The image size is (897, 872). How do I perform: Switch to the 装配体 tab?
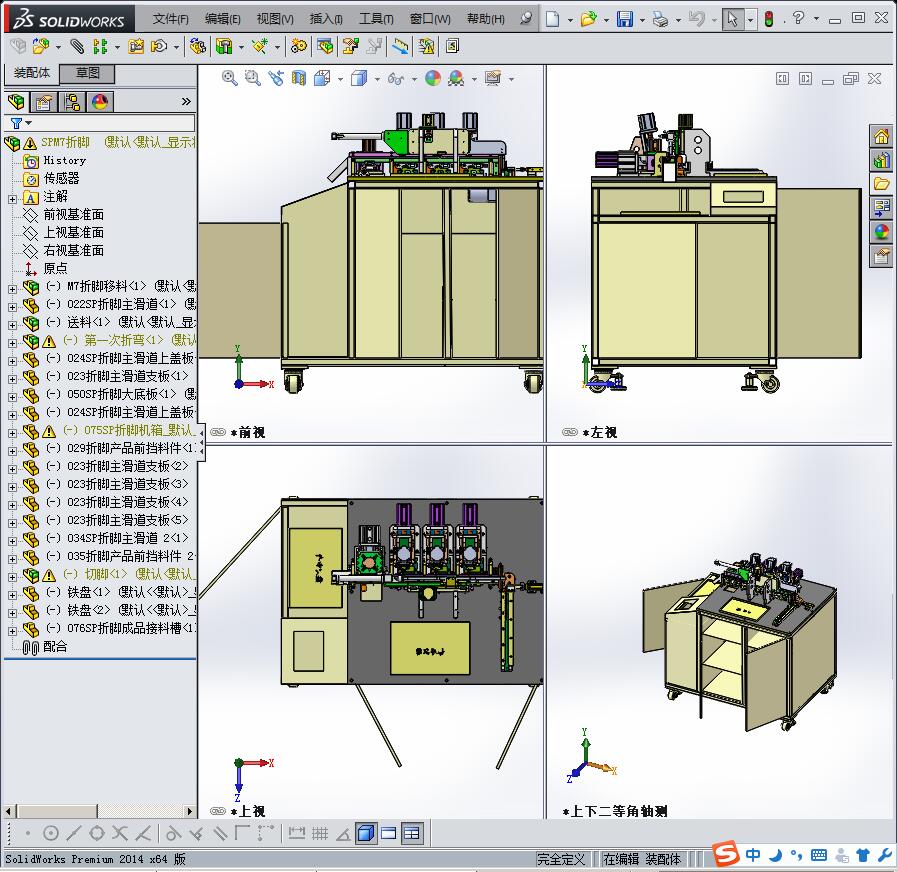(32, 73)
